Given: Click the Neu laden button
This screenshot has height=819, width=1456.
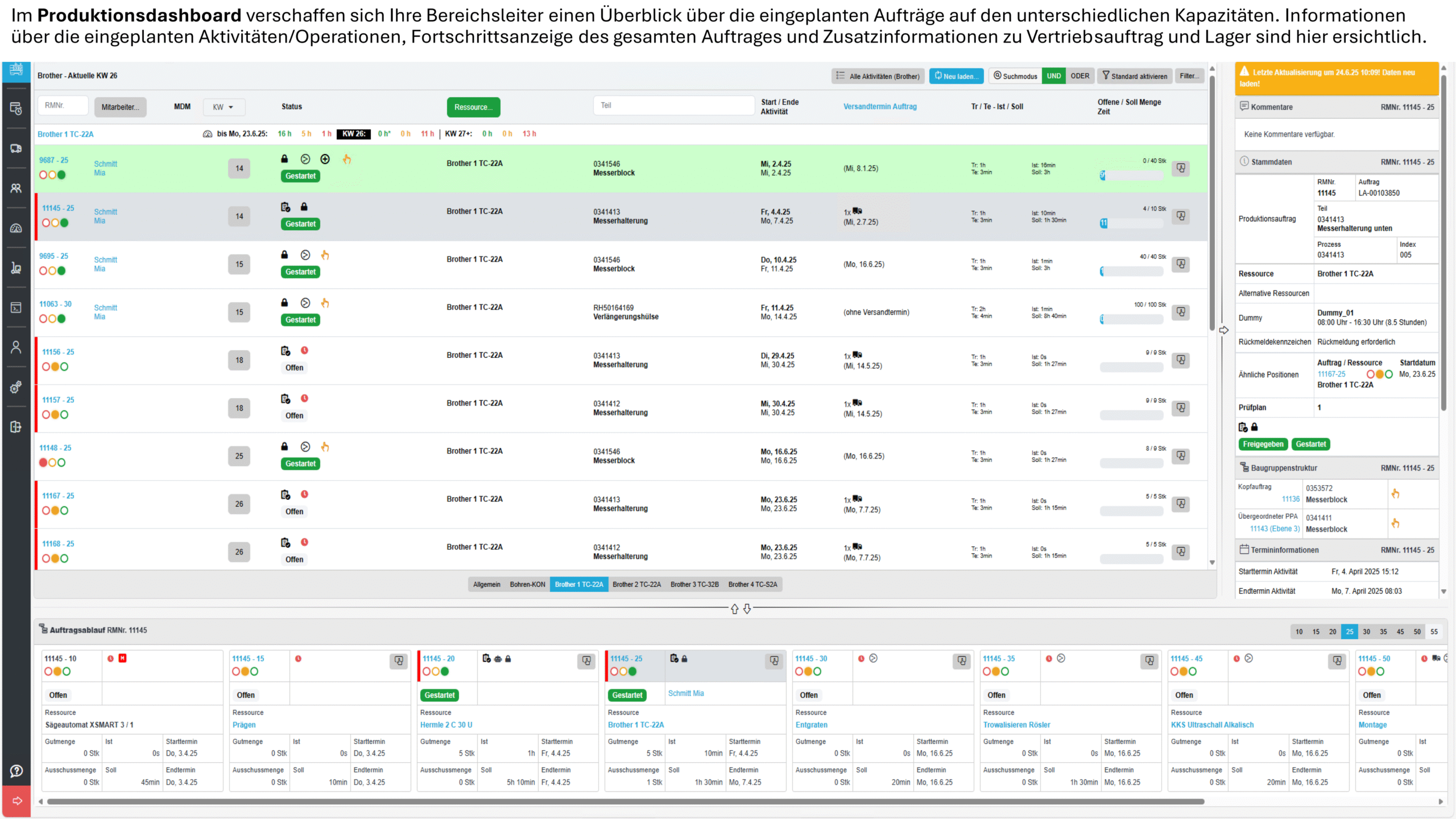Looking at the screenshot, I should coord(956,76).
